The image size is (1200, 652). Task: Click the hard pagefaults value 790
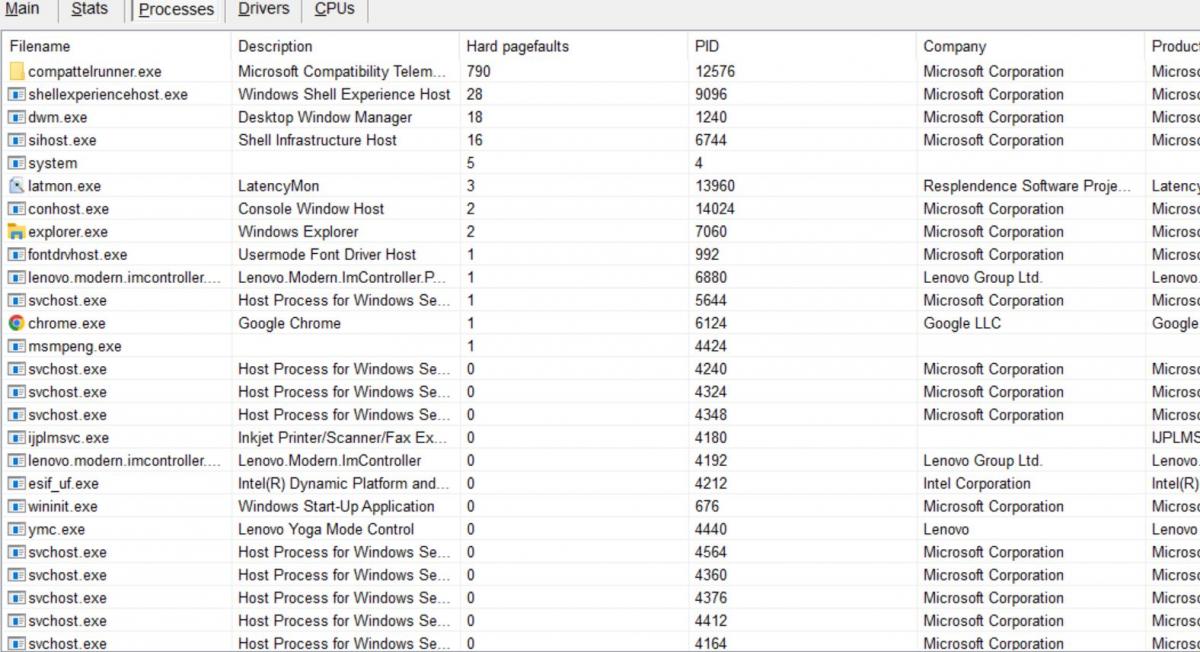coord(479,72)
